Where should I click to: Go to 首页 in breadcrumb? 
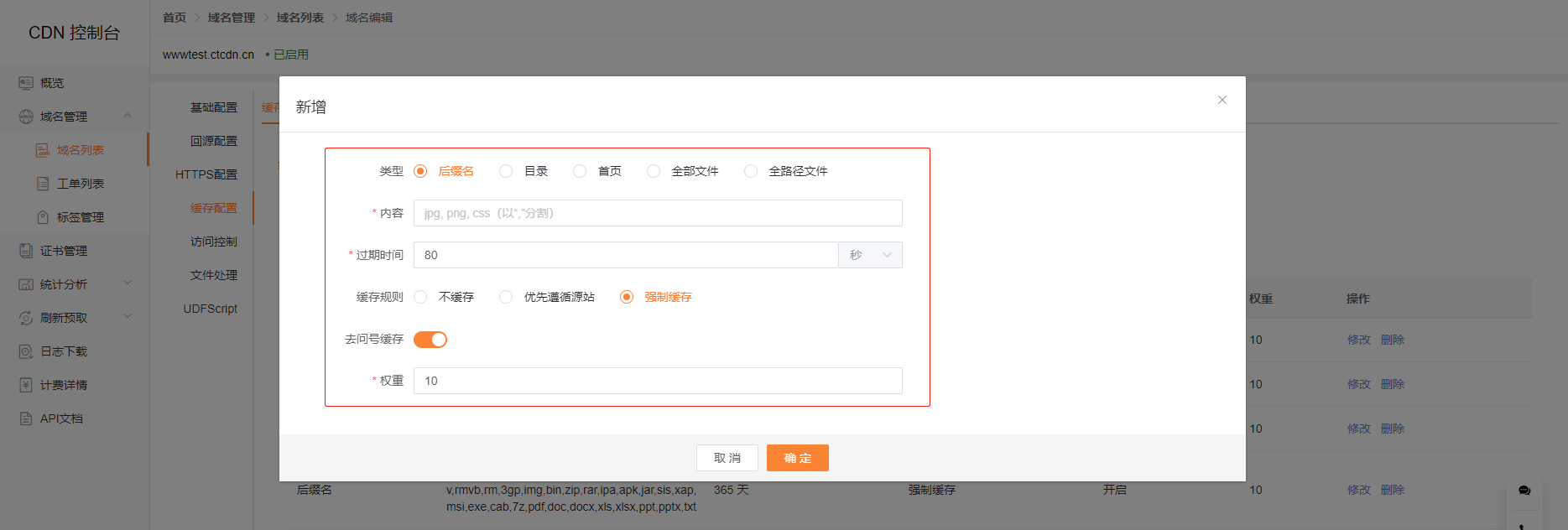(175, 18)
